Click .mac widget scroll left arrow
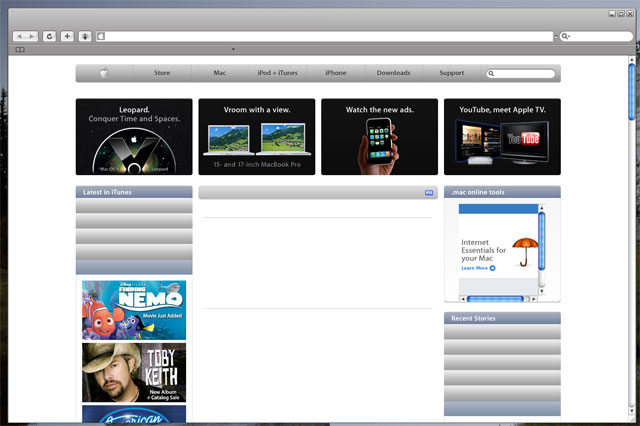This screenshot has width=640, height=426. pyautogui.click(x=462, y=299)
